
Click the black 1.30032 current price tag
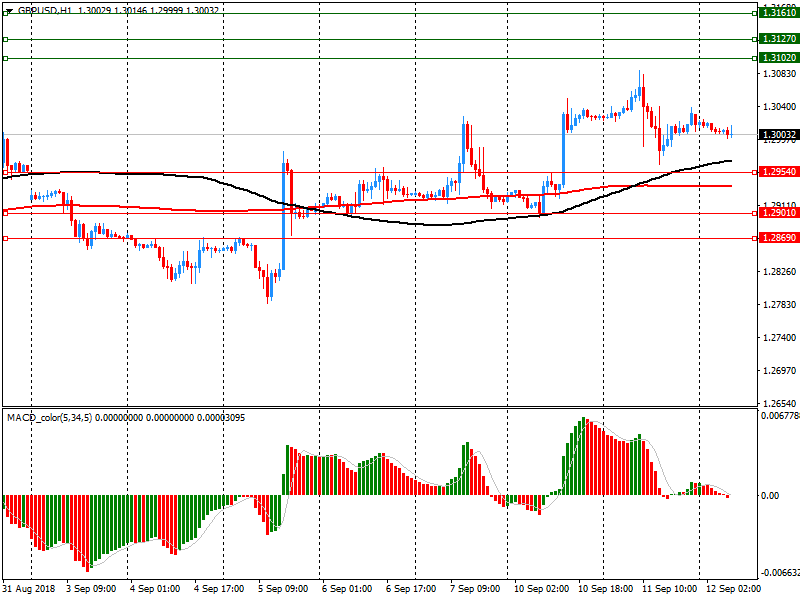(x=778, y=135)
